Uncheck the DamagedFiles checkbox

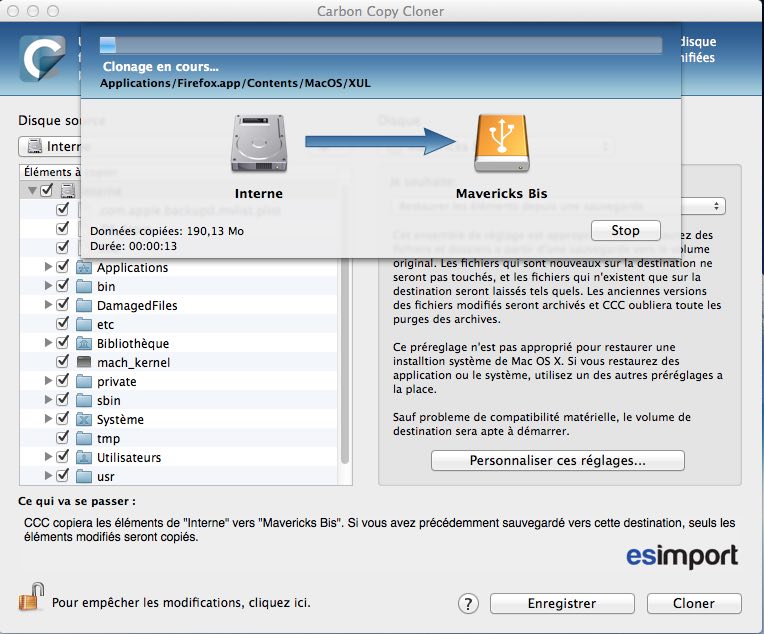(x=62, y=305)
